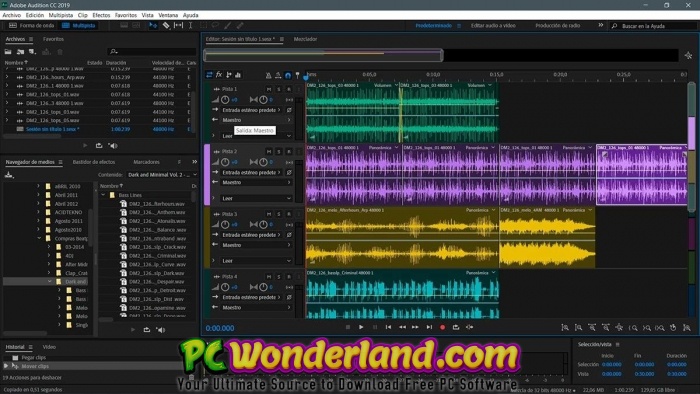Open file icon in Archivos panel
This screenshot has height=394, width=700.
(8, 52)
